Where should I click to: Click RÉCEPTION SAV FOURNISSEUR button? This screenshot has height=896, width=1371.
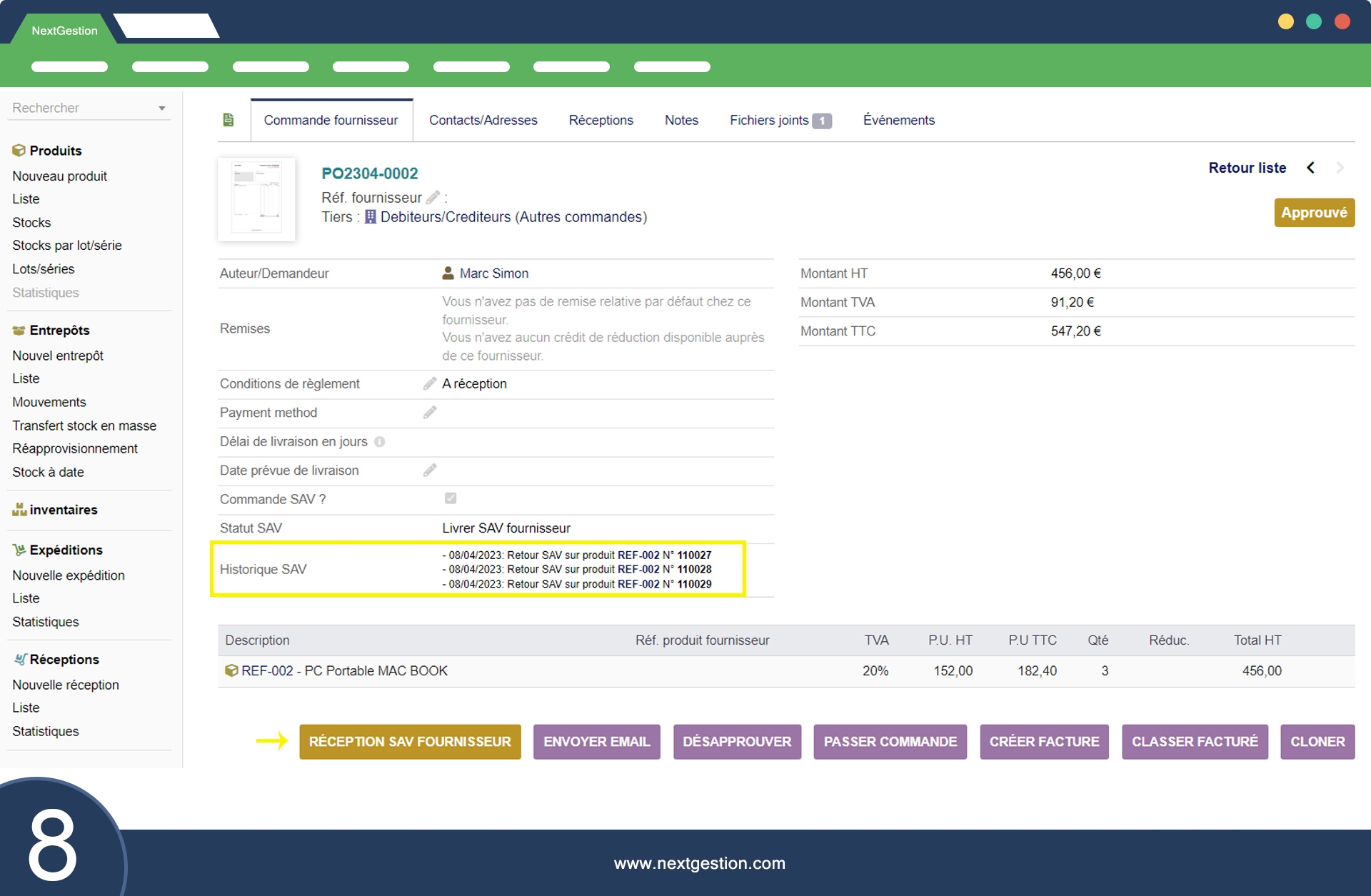pos(410,742)
